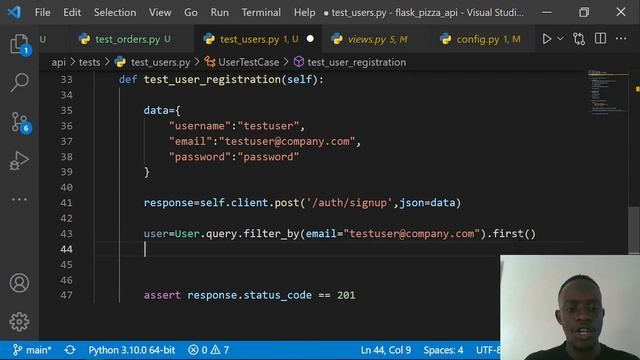Image resolution: width=640 pixels, height=360 pixels.
Task: Click the data={ line
Action: pyautogui.click(x=162, y=111)
